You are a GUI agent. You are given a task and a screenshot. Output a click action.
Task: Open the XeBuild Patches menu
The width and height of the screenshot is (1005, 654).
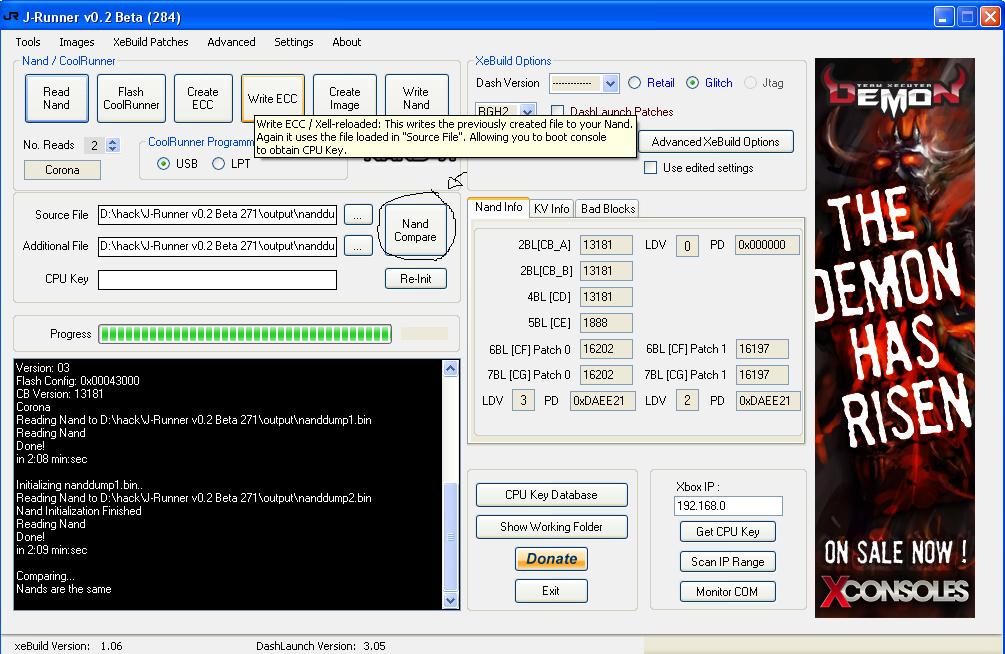click(x=151, y=42)
